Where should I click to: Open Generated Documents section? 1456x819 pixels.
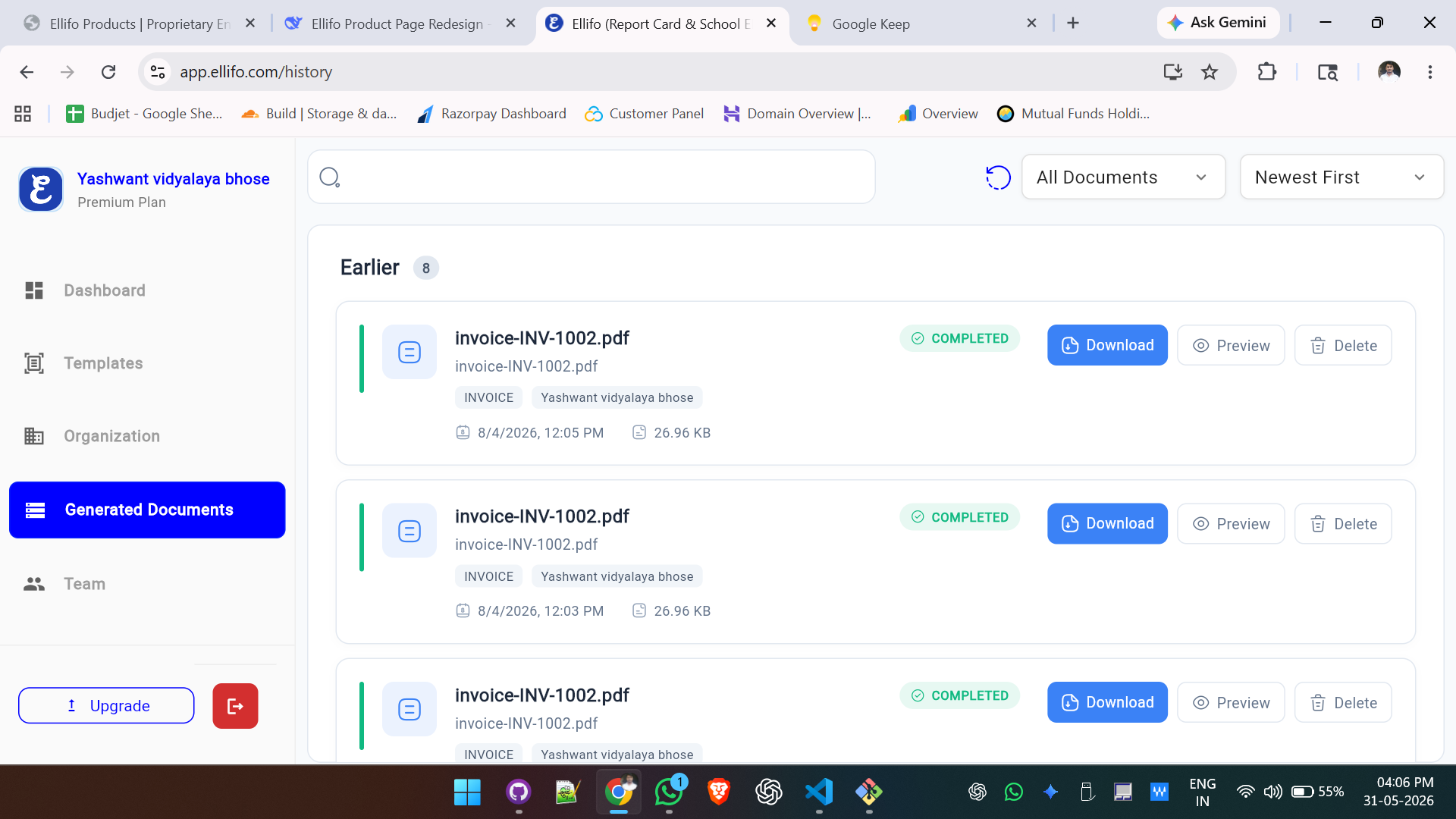[x=147, y=510]
